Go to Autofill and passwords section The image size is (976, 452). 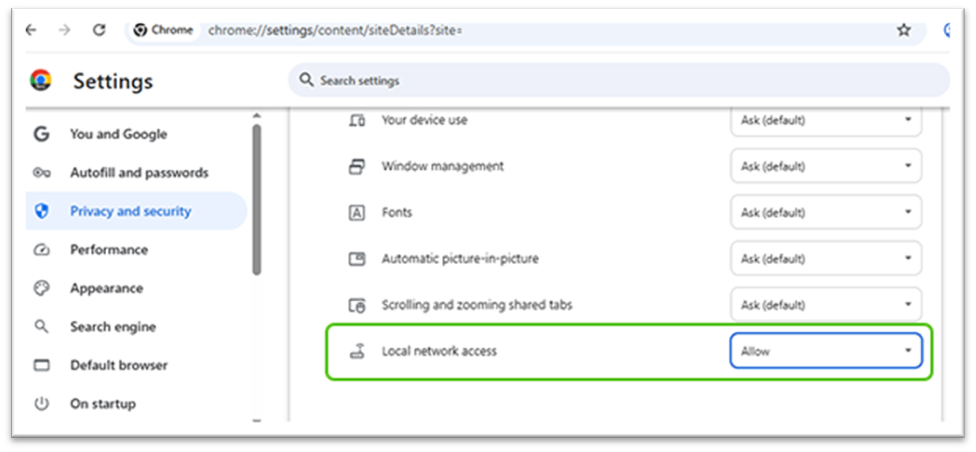[x=139, y=173]
